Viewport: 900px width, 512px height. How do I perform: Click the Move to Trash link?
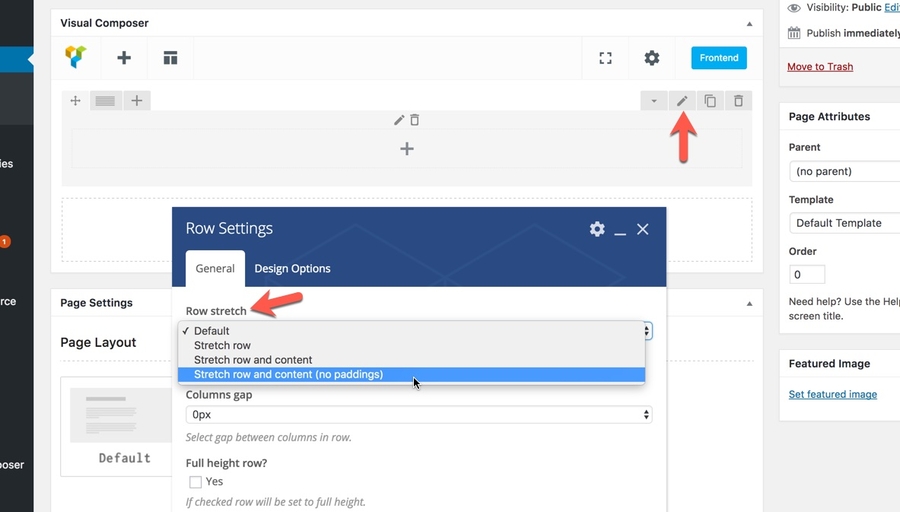(820, 67)
